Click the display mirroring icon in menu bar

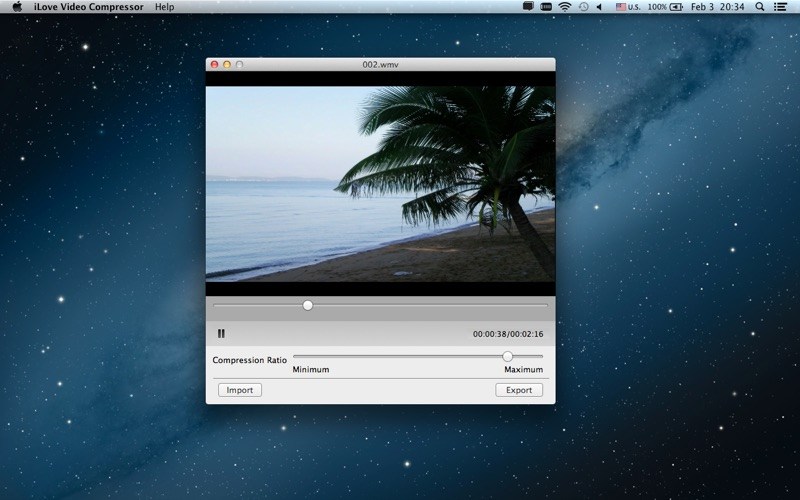[528, 7]
